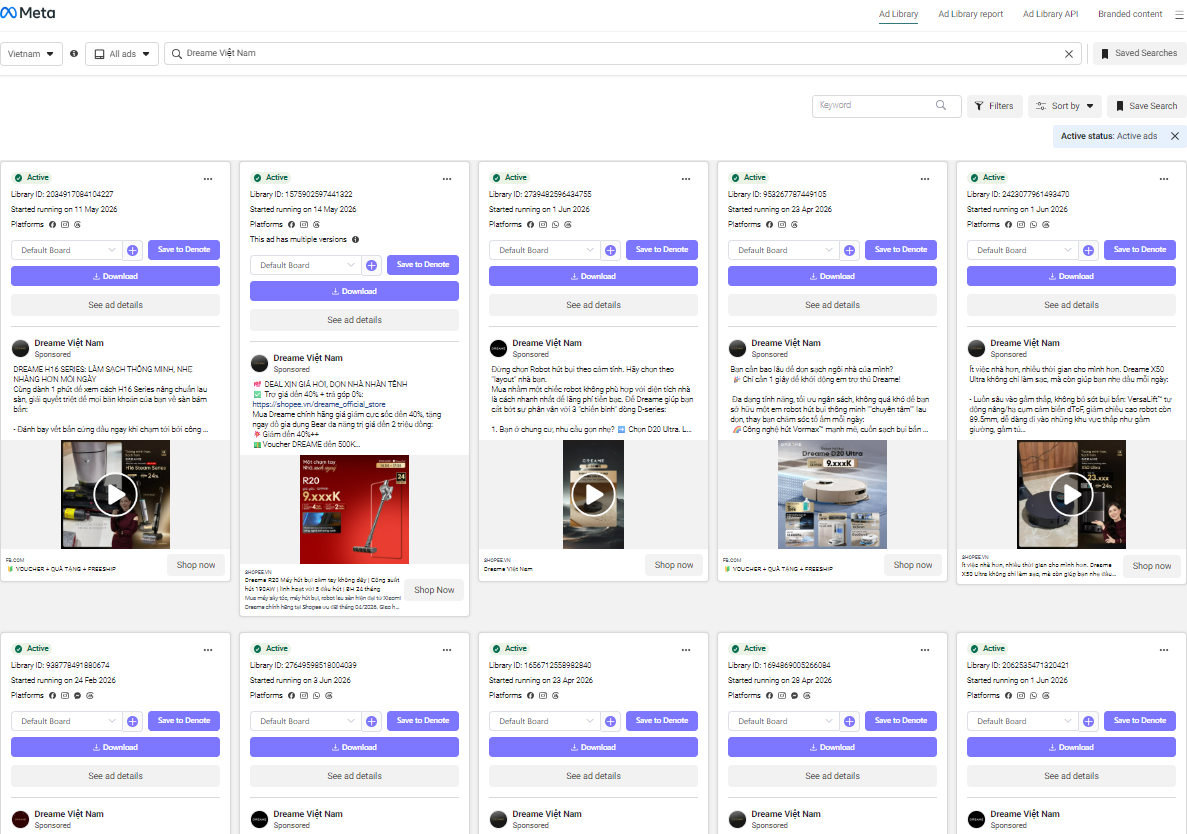Play the H16 Series video ad
The image size is (1187, 834).
pyautogui.click(x=115, y=495)
